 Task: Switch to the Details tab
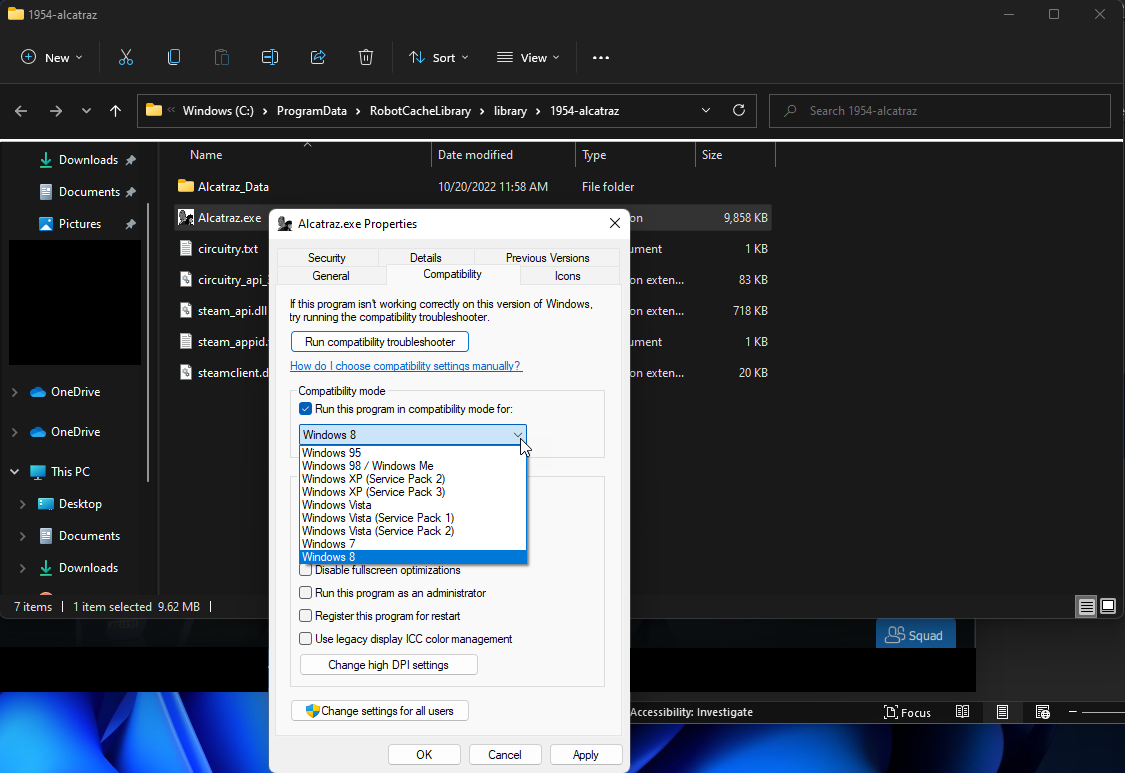(425, 258)
